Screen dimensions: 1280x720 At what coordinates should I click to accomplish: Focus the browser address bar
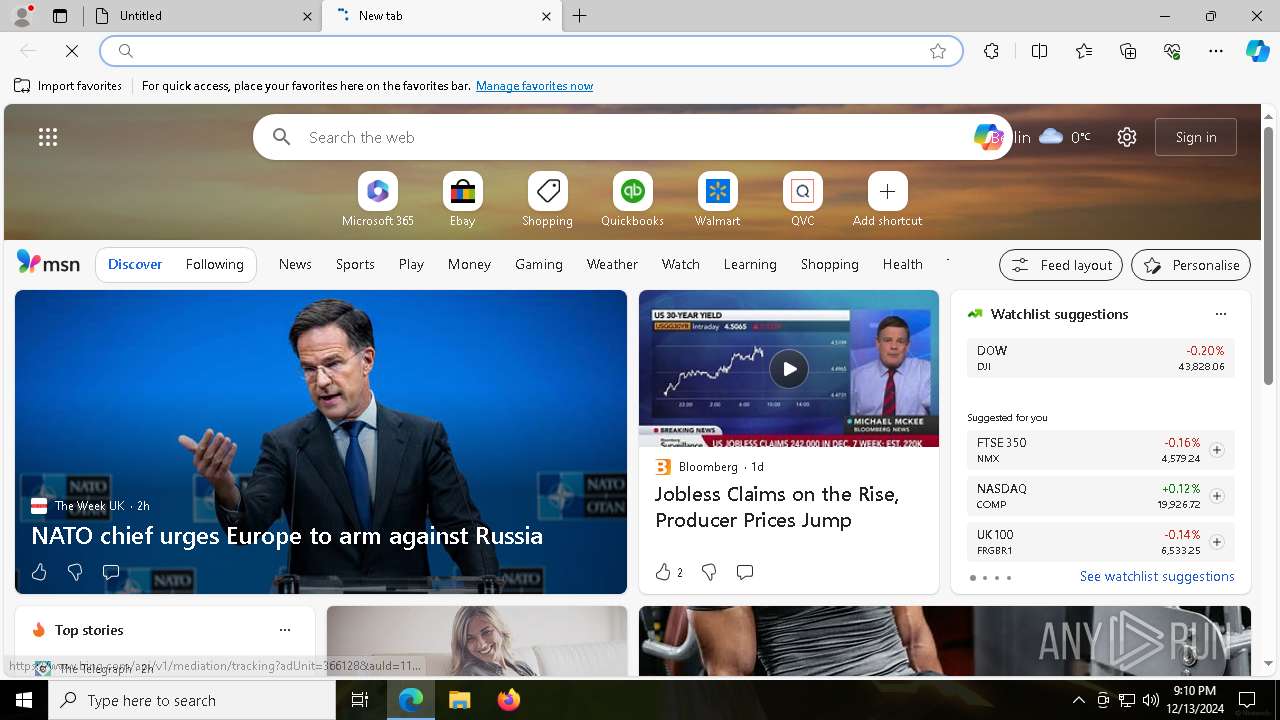click(x=530, y=51)
